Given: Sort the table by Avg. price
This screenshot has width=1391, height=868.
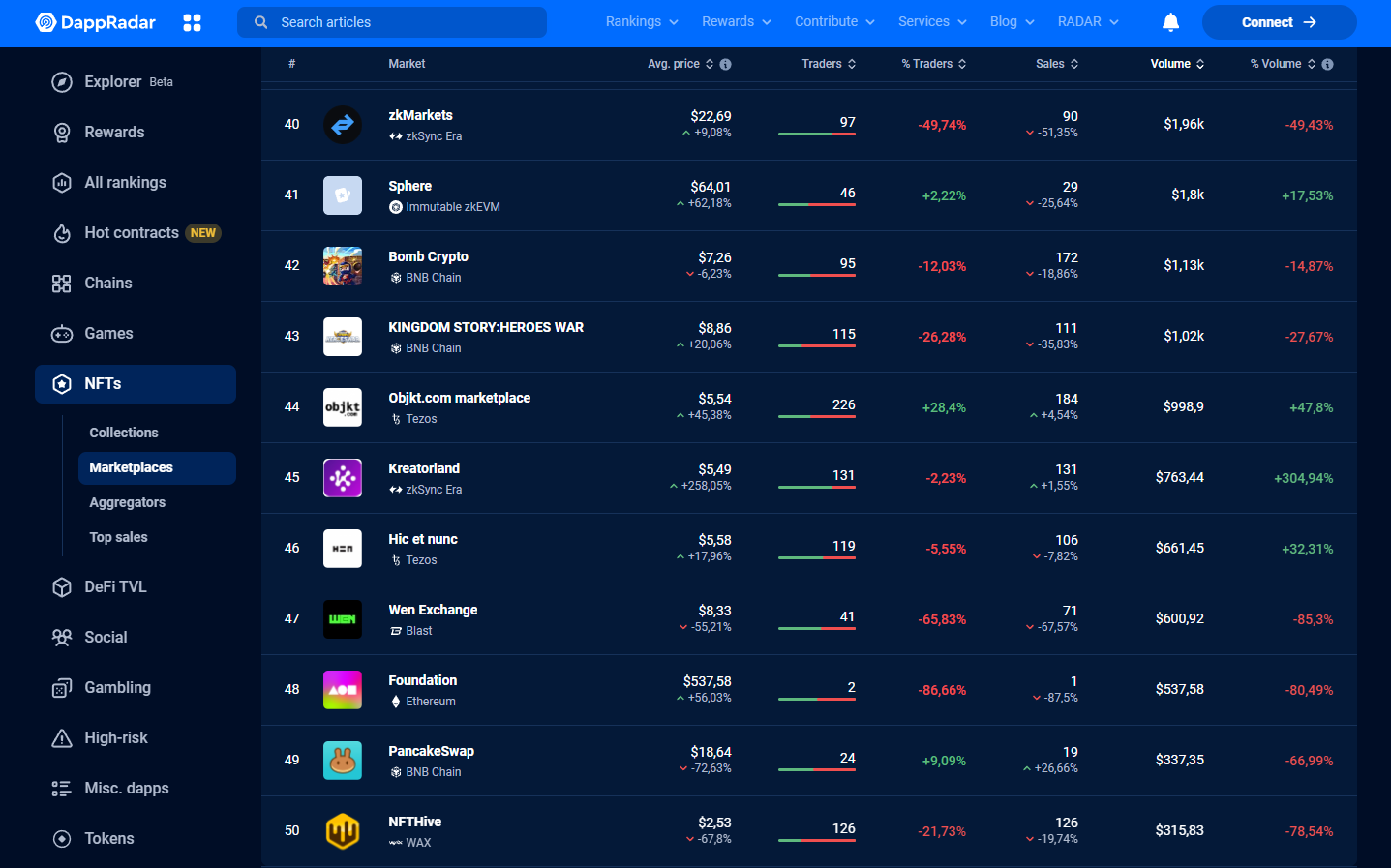Looking at the screenshot, I should [x=680, y=64].
